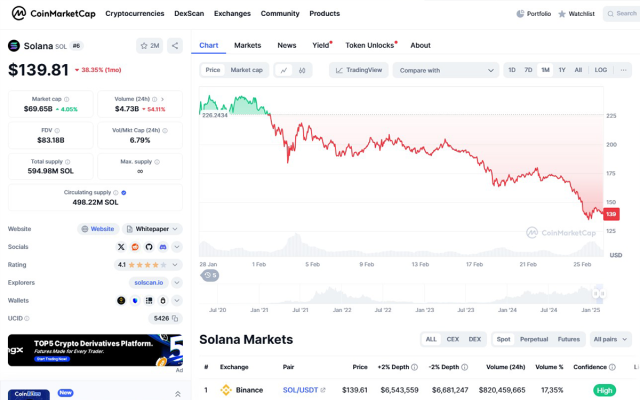This screenshot has height=400, width=640.
Task: Add Solana to watchlist with star button
Action: (150, 46)
